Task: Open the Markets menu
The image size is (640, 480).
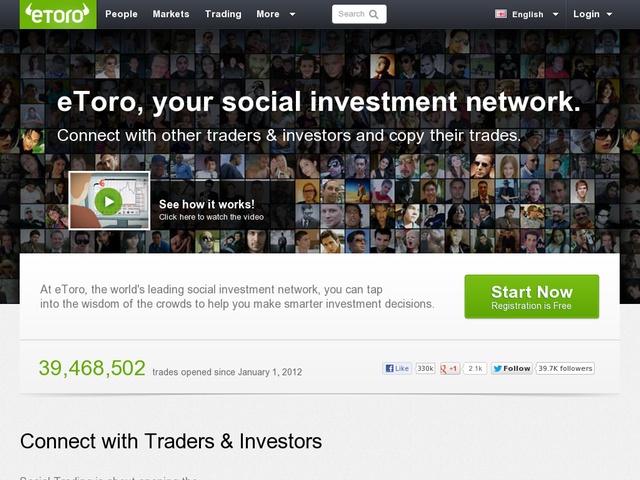Action: click(171, 14)
